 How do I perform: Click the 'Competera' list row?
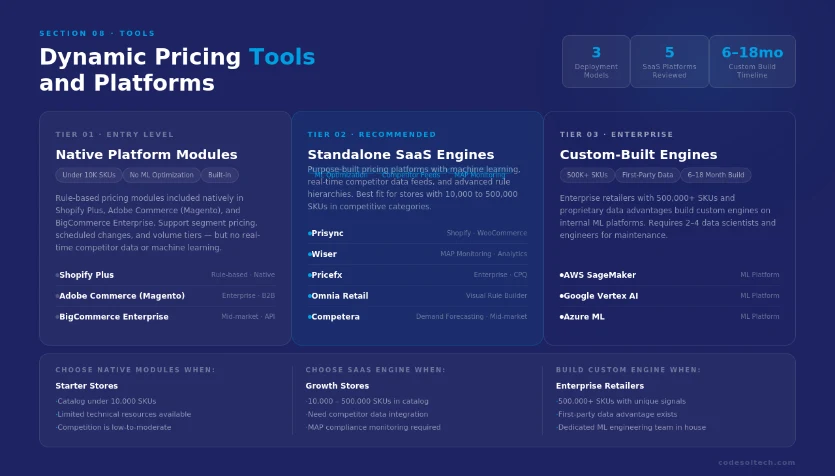(x=418, y=316)
